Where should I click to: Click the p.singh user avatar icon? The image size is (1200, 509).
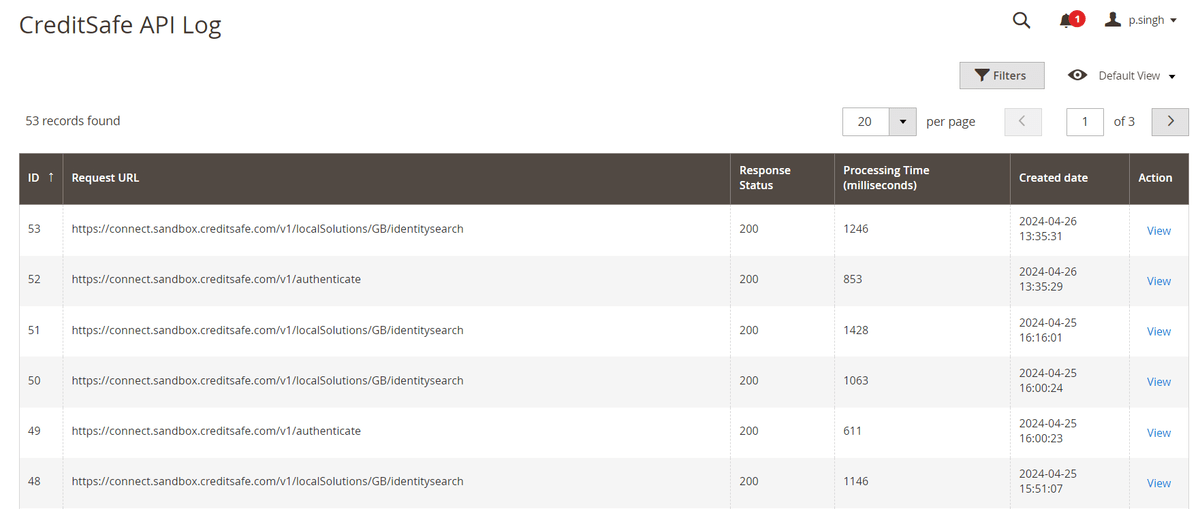1112,20
